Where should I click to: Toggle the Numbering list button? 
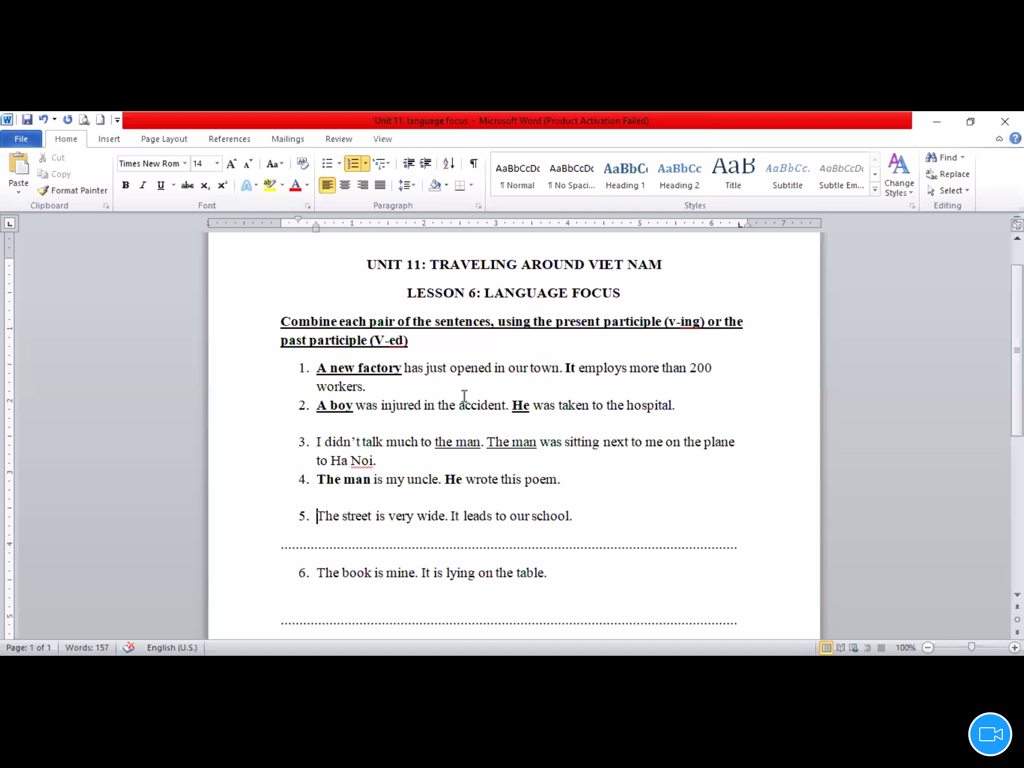(353, 163)
